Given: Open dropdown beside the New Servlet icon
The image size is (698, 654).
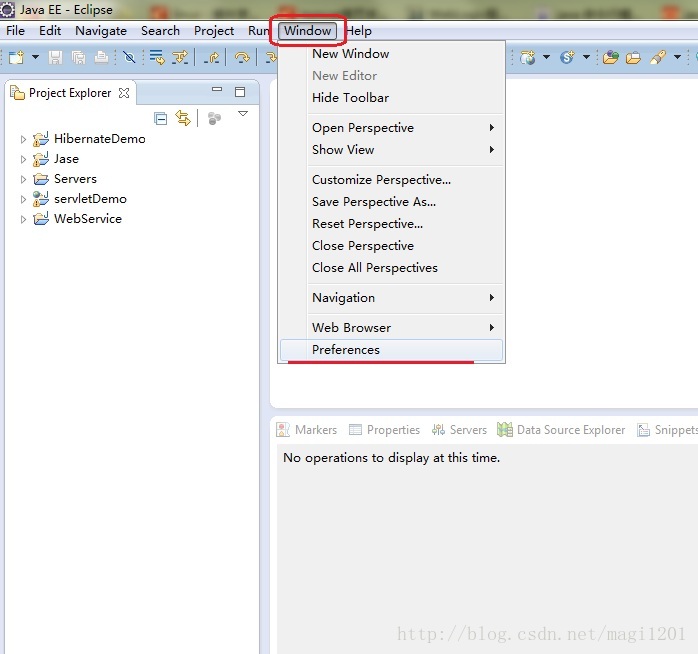Looking at the screenshot, I should tap(586, 57).
